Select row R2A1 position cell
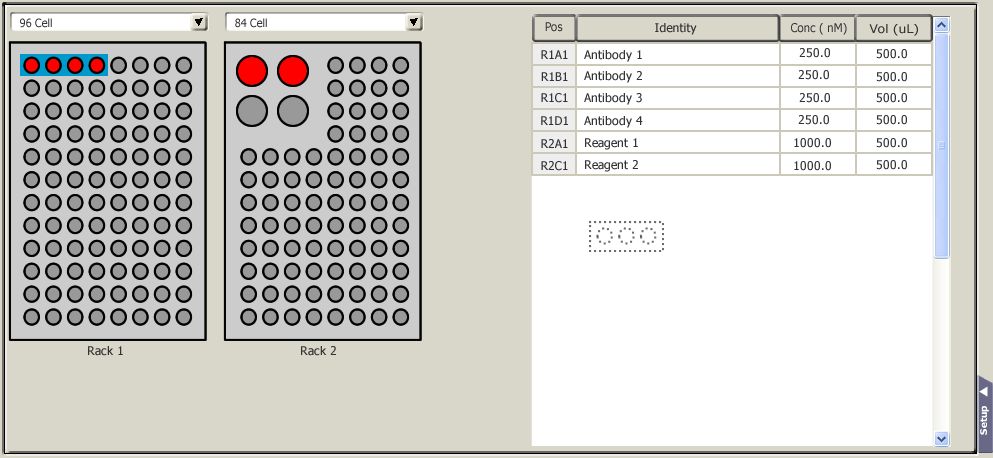Screen dimensions: 993x458 pos(553,143)
